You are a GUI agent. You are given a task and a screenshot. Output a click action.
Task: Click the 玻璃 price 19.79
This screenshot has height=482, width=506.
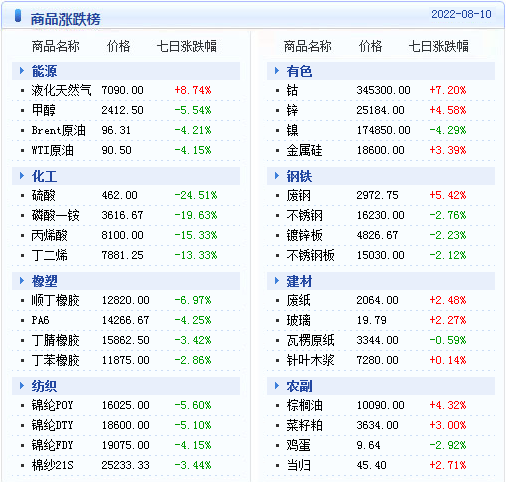[371, 320]
